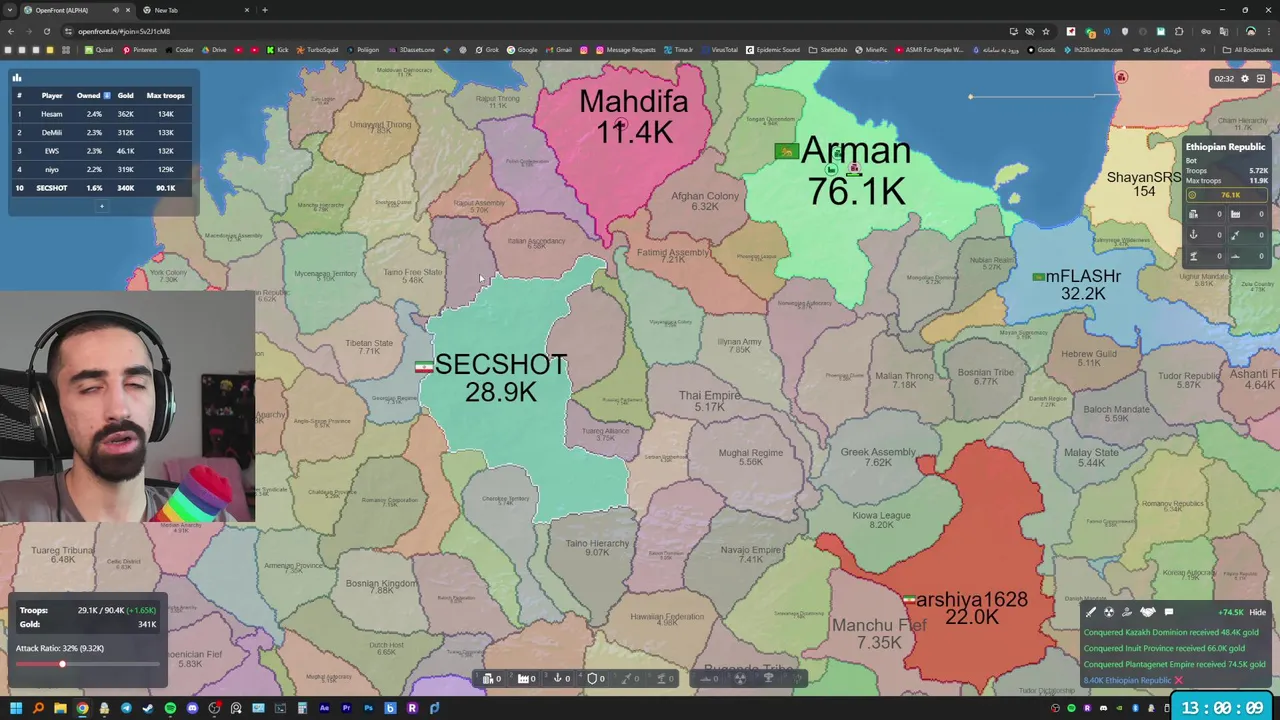Bookmark this page with the star

coord(1046,31)
